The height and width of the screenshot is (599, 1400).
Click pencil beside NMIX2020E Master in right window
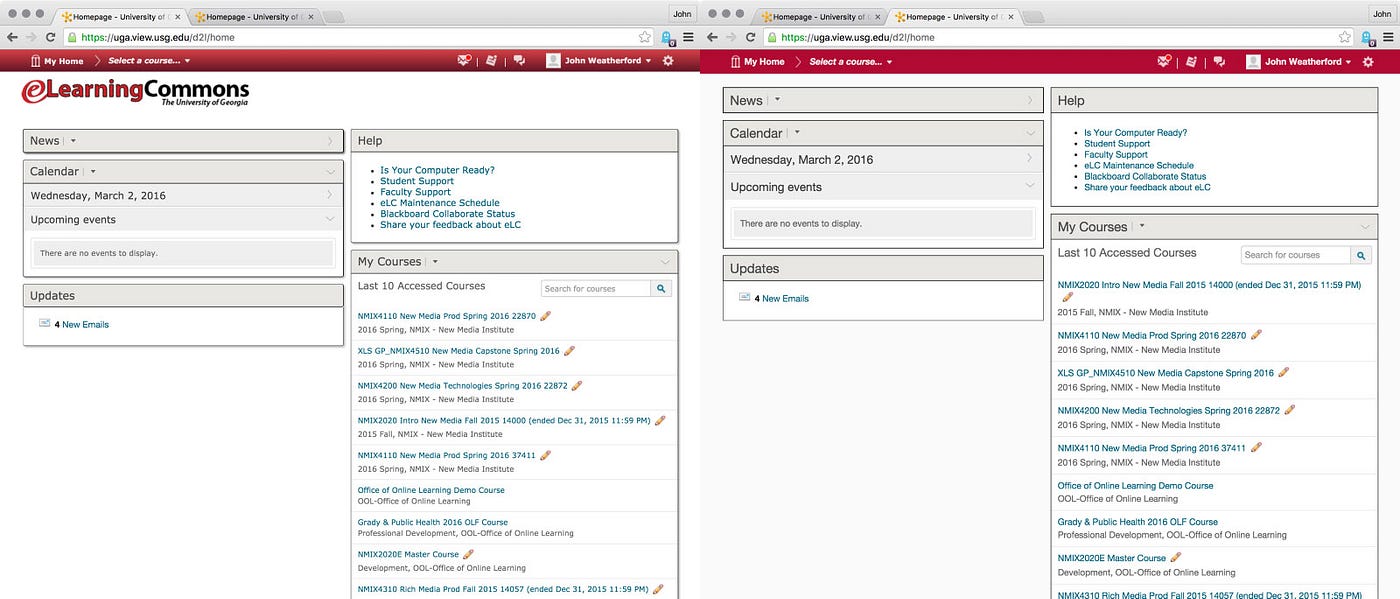[1176, 558]
